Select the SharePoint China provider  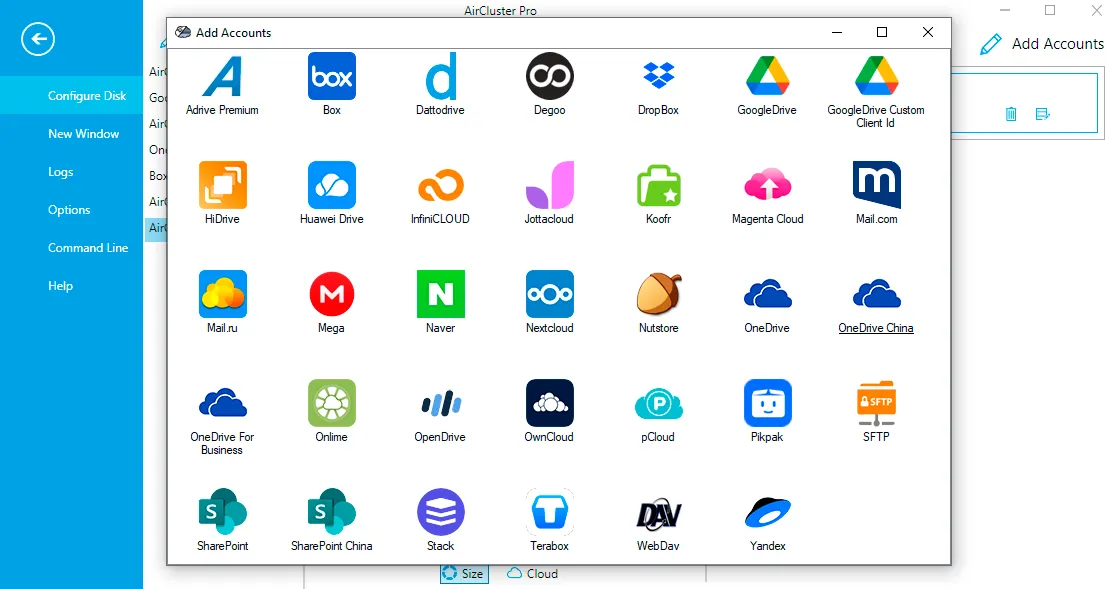tap(332, 512)
